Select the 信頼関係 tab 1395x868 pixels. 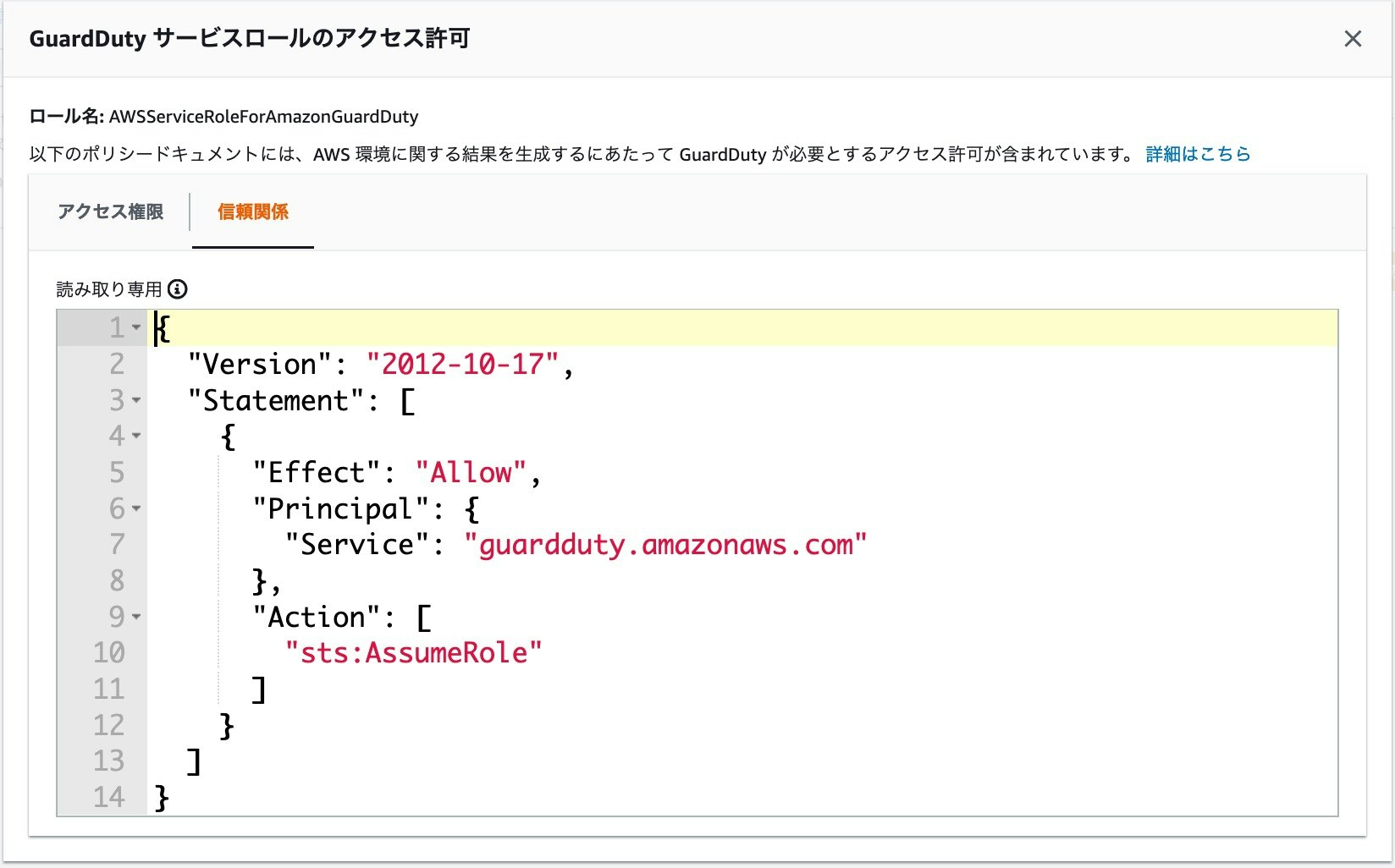253,212
